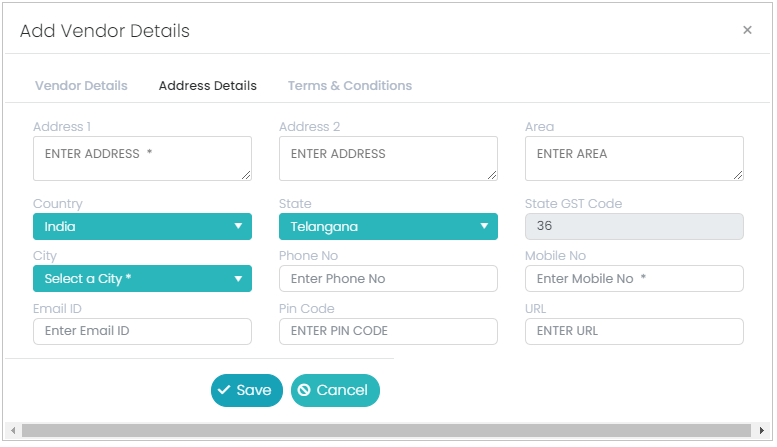777x447 pixels.
Task: Click the checkmark icon on Save
Action: tap(224, 390)
